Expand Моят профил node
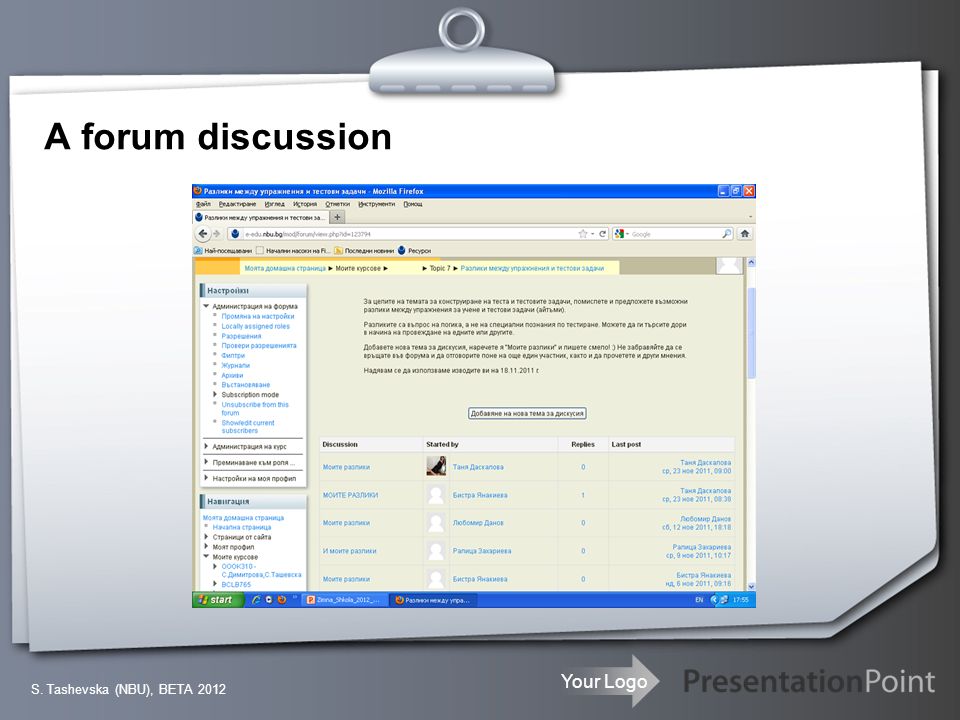 [206, 547]
